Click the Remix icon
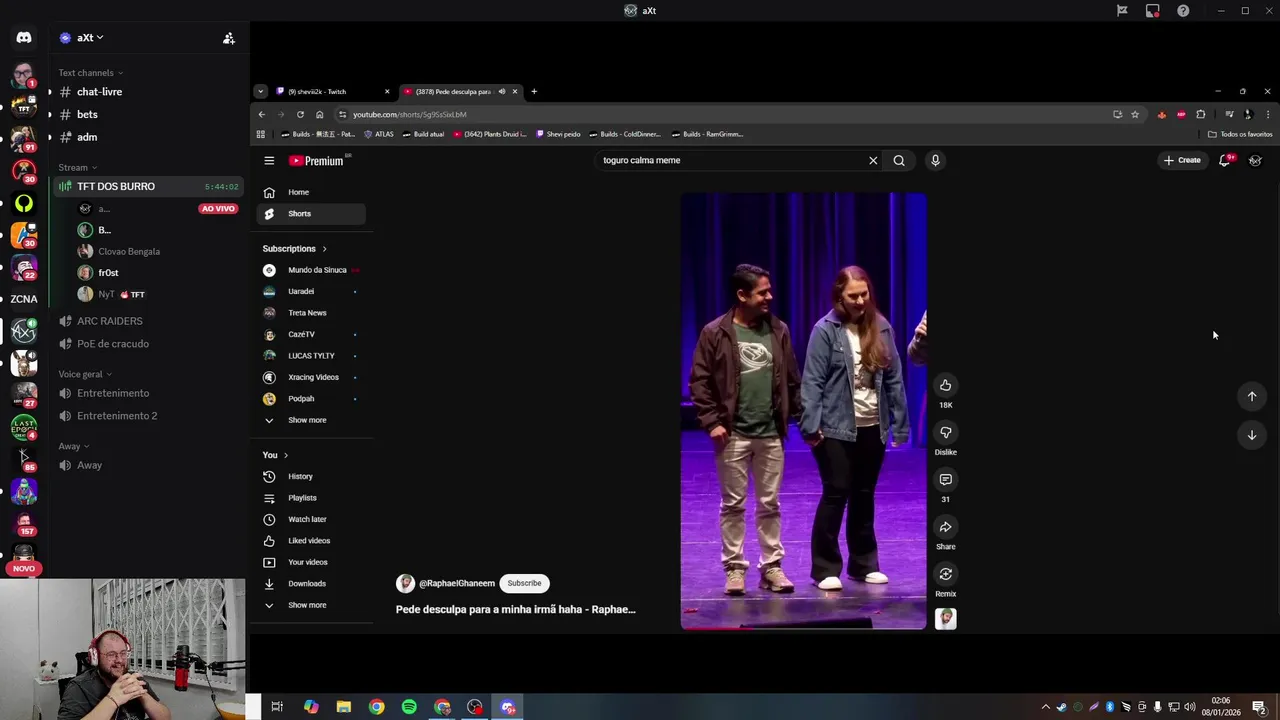The width and height of the screenshot is (1280, 720). tap(945, 574)
